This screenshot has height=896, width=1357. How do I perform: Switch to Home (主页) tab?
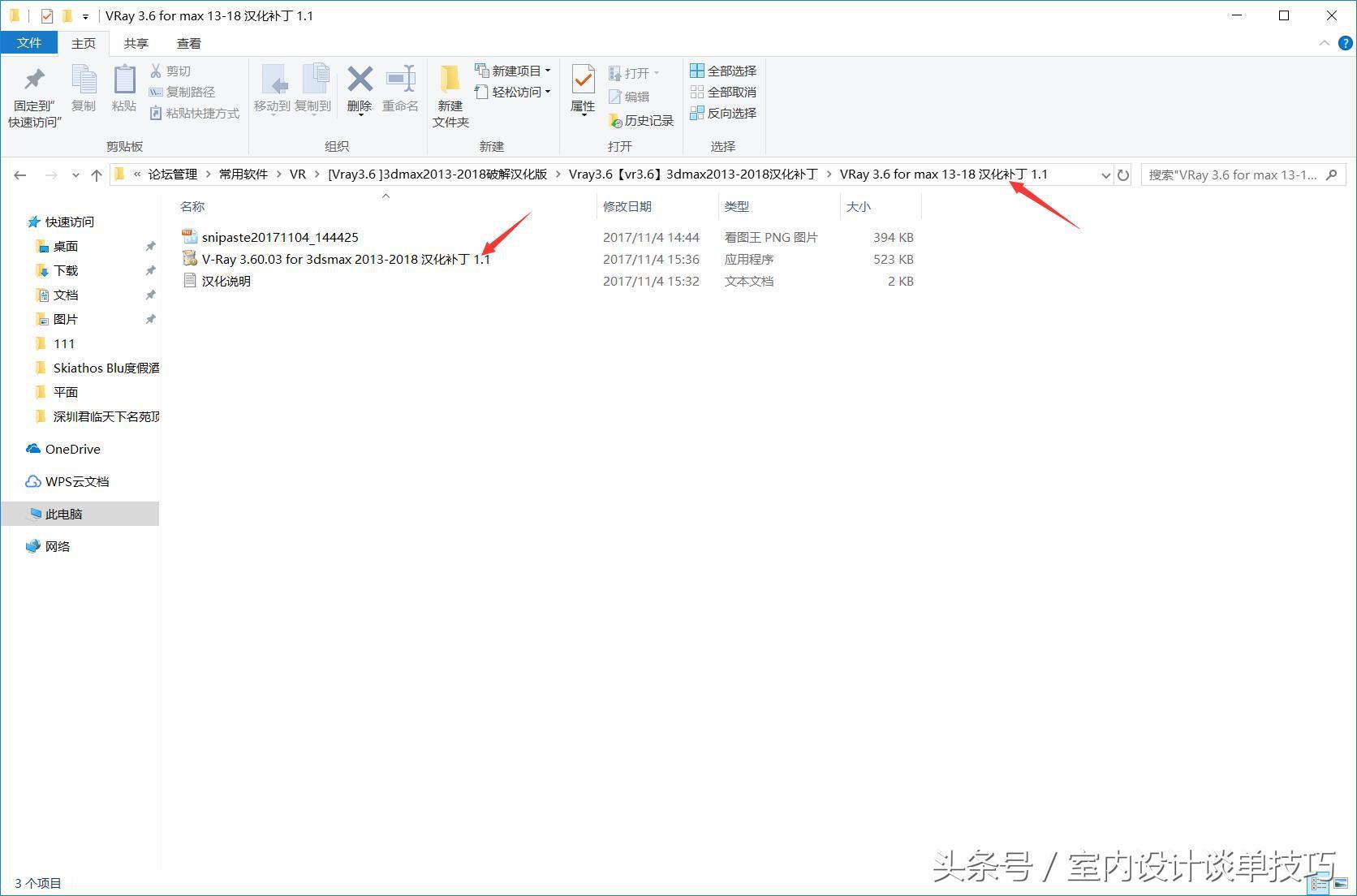click(83, 43)
